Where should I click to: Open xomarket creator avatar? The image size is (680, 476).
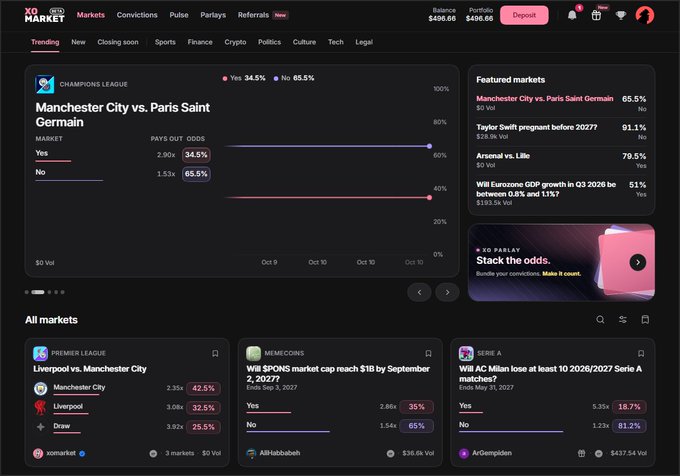point(38,453)
